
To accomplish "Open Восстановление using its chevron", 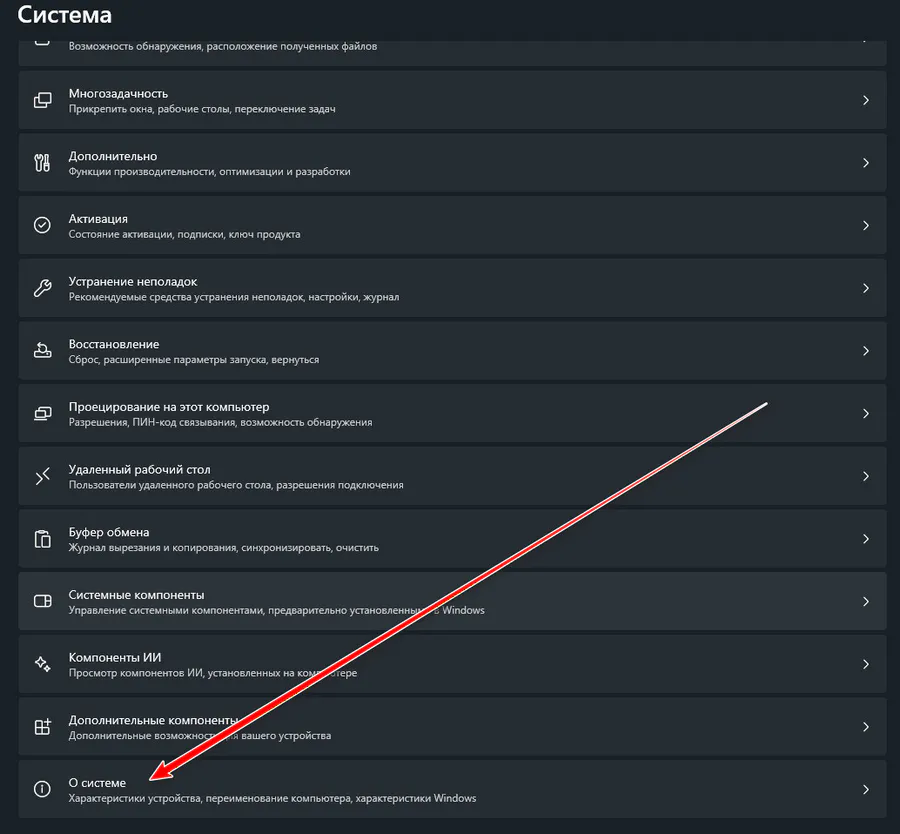I will 866,350.
